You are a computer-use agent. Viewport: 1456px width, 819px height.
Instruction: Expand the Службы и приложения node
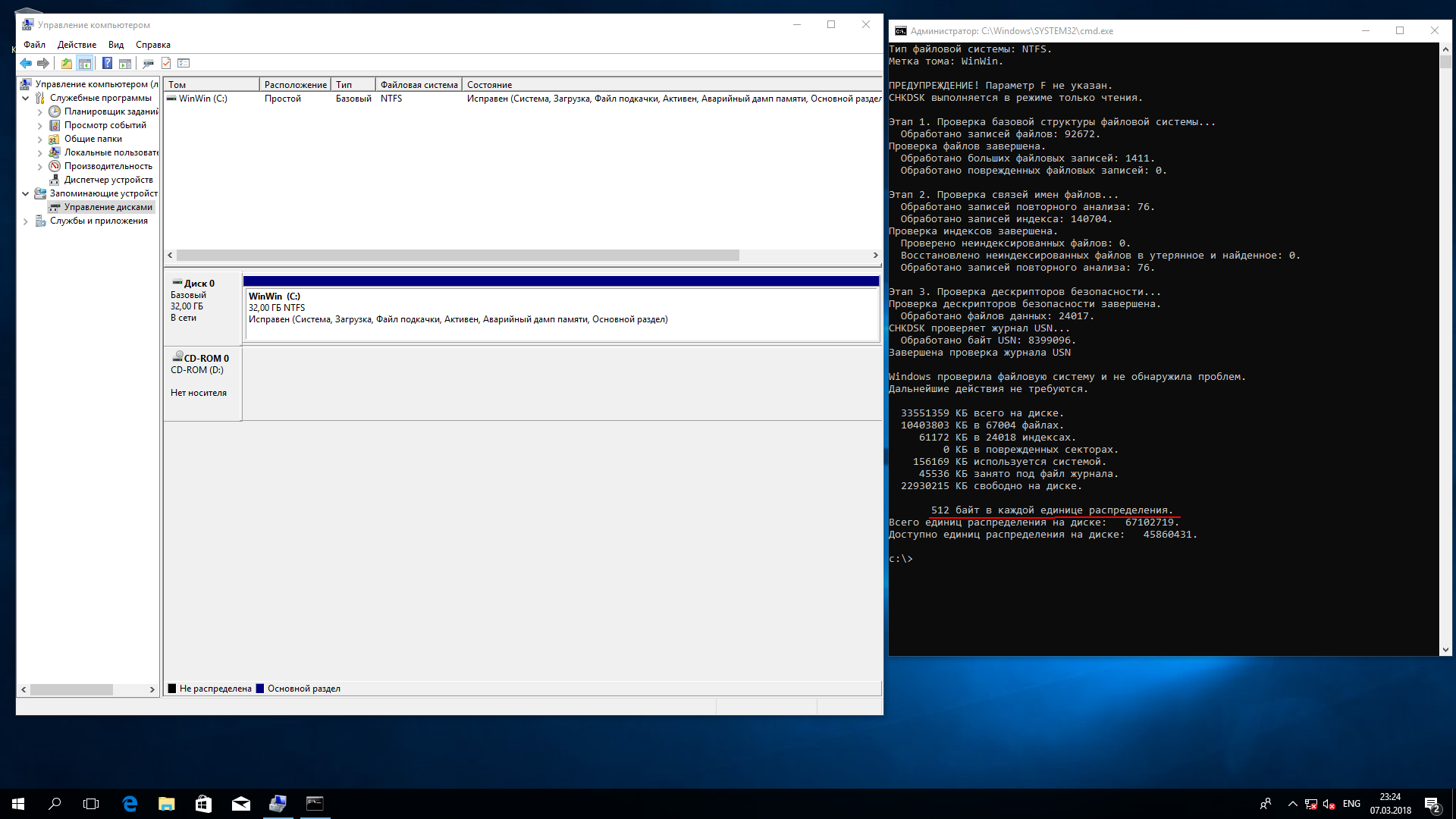point(26,221)
